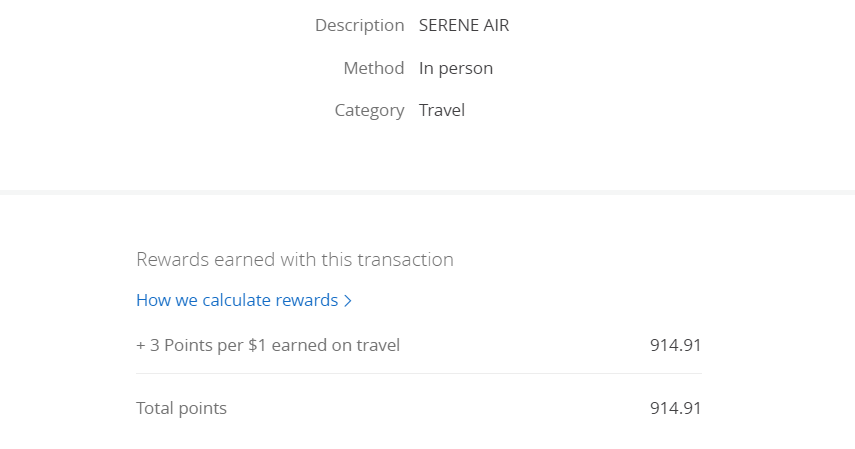This screenshot has width=855, height=449.
Task: Click the word "AIR" in the description
Action: coord(493,26)
